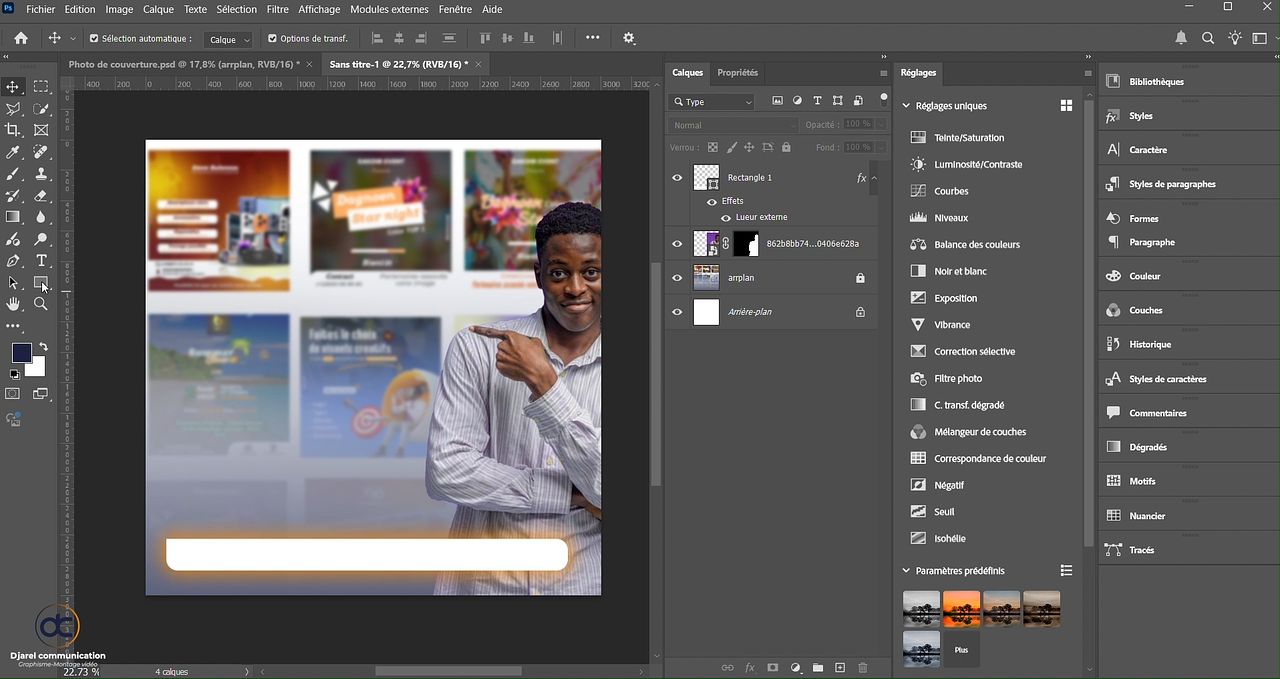Collapse the Réglages uniques section
Image resolution: width=1280 pixels, height=679 pixels.
click(907, 106)
